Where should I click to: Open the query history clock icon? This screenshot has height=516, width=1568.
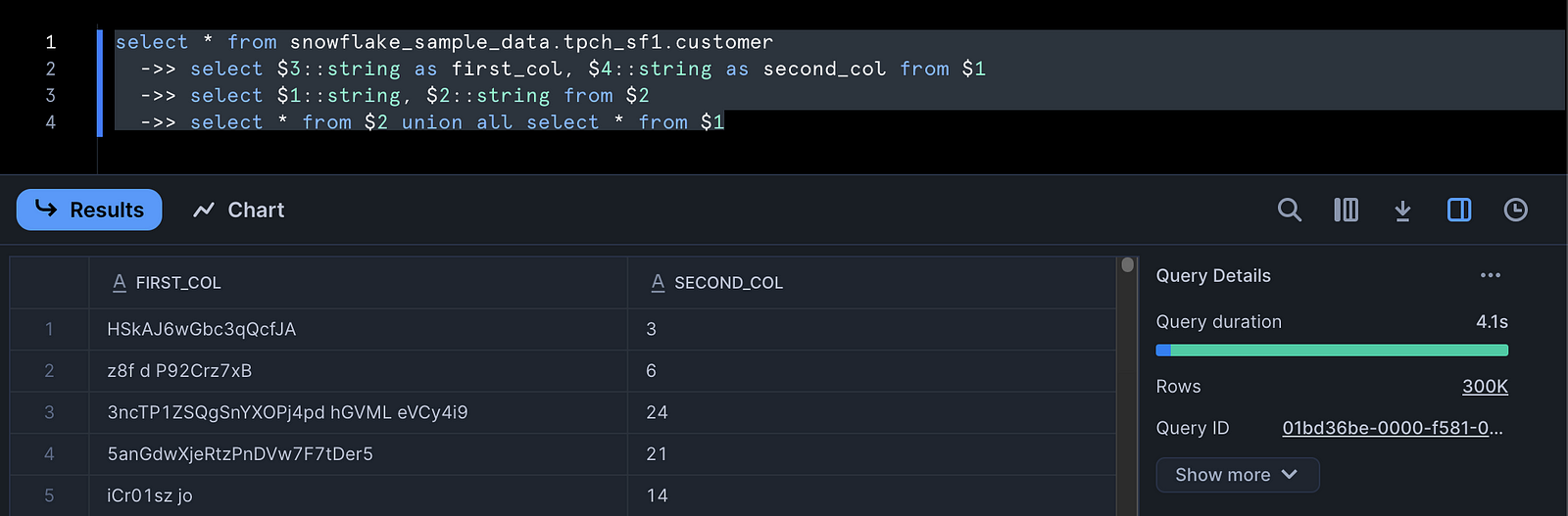(x=1515, y=210)
